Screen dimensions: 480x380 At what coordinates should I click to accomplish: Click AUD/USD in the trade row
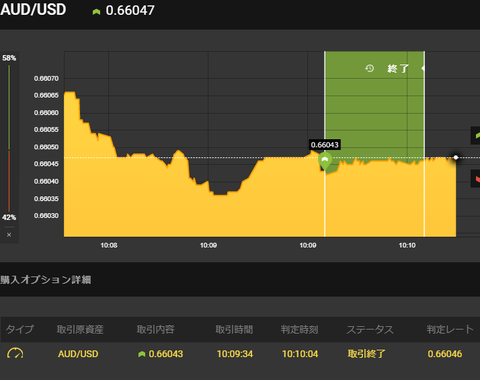pos(78,354)
